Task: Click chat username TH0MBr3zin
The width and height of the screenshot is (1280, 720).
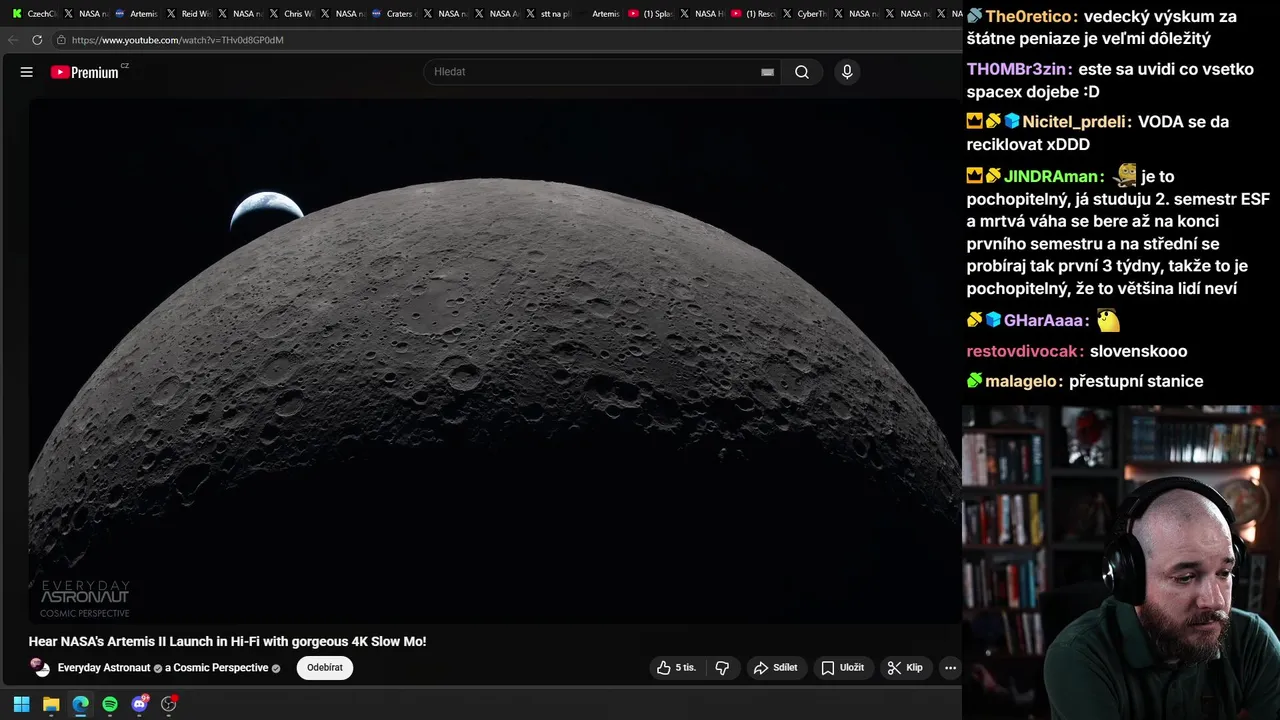Action: [1016, 69]
